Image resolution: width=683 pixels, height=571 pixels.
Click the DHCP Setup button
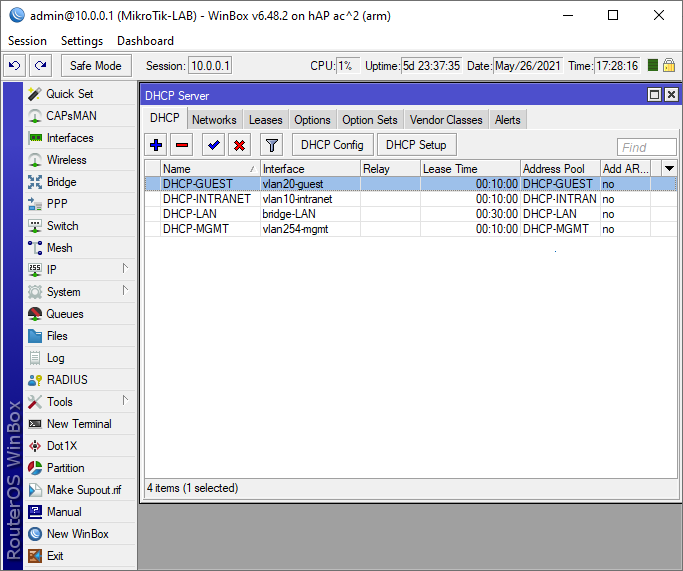click(416, 145)
